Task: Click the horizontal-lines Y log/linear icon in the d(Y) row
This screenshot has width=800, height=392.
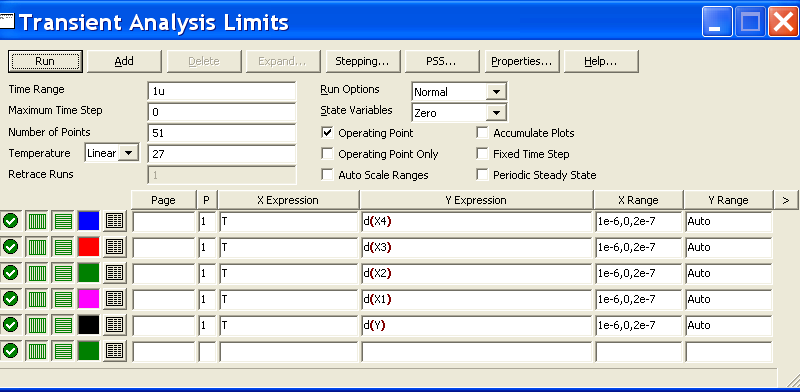Action: (63, 325)
